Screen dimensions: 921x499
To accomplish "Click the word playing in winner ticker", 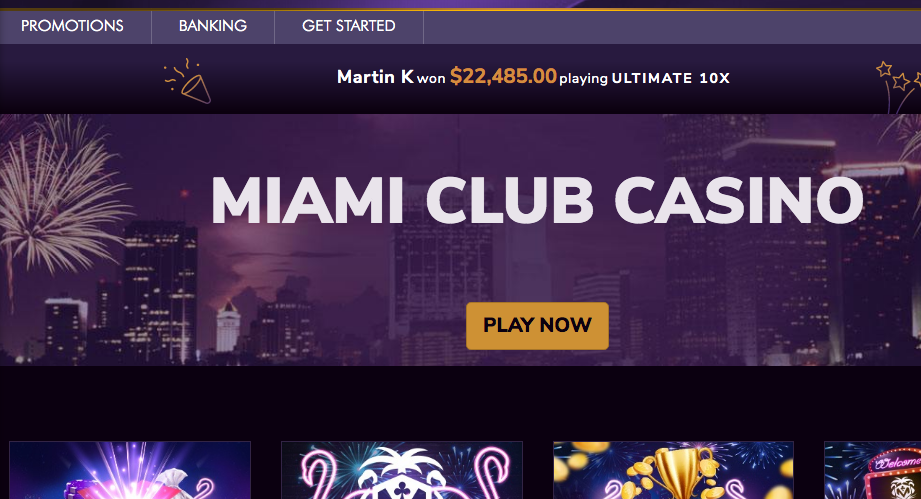I will [x=583, y=79].
